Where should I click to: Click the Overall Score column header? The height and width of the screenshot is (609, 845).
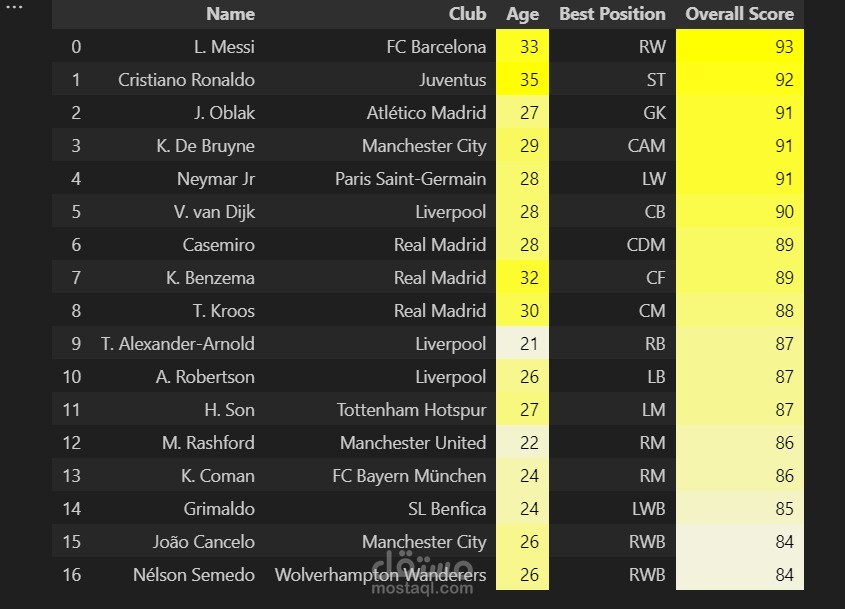pyautogui.click(x=739, y=14)
